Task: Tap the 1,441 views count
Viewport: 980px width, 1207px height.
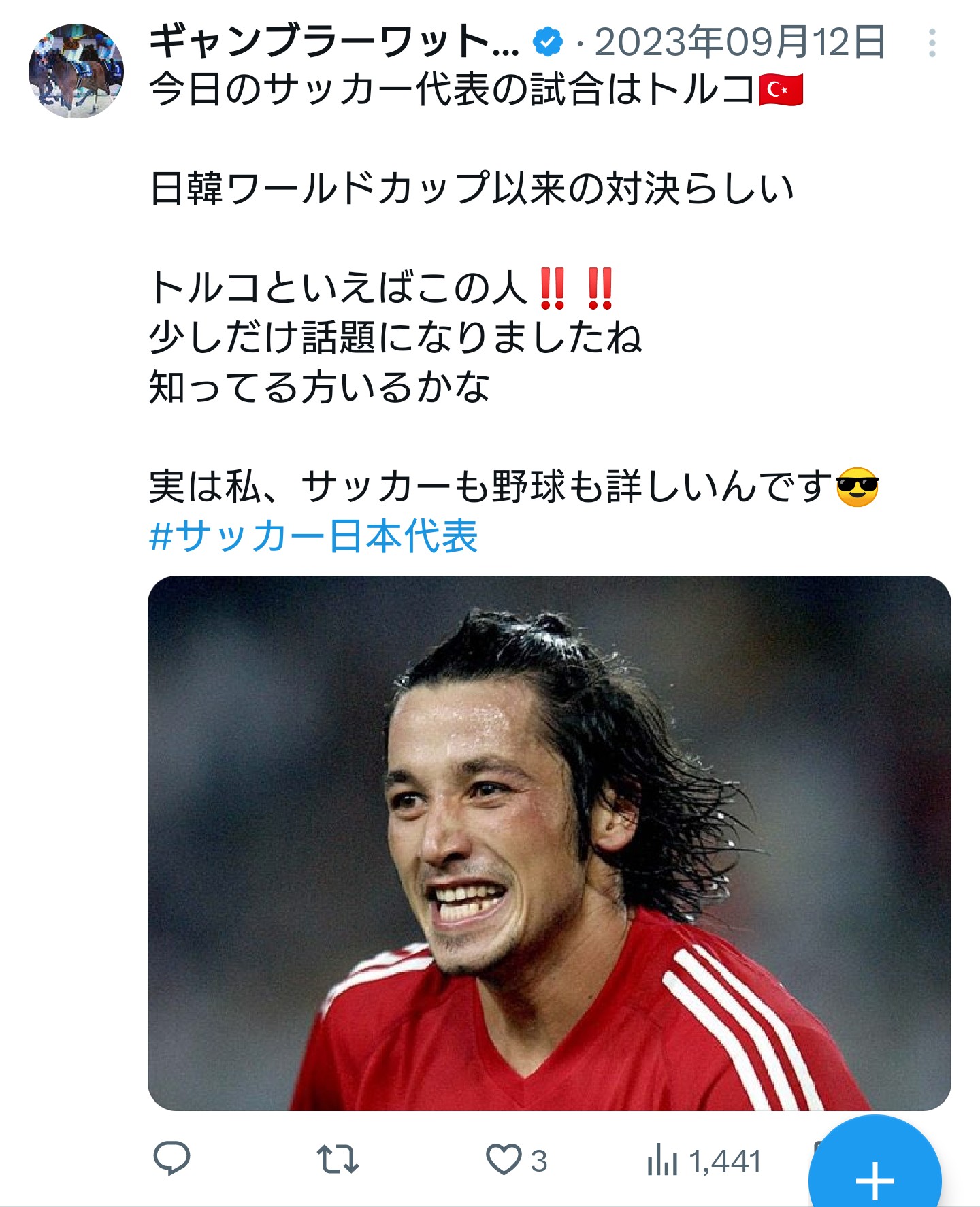Action: click(725, 1161)
